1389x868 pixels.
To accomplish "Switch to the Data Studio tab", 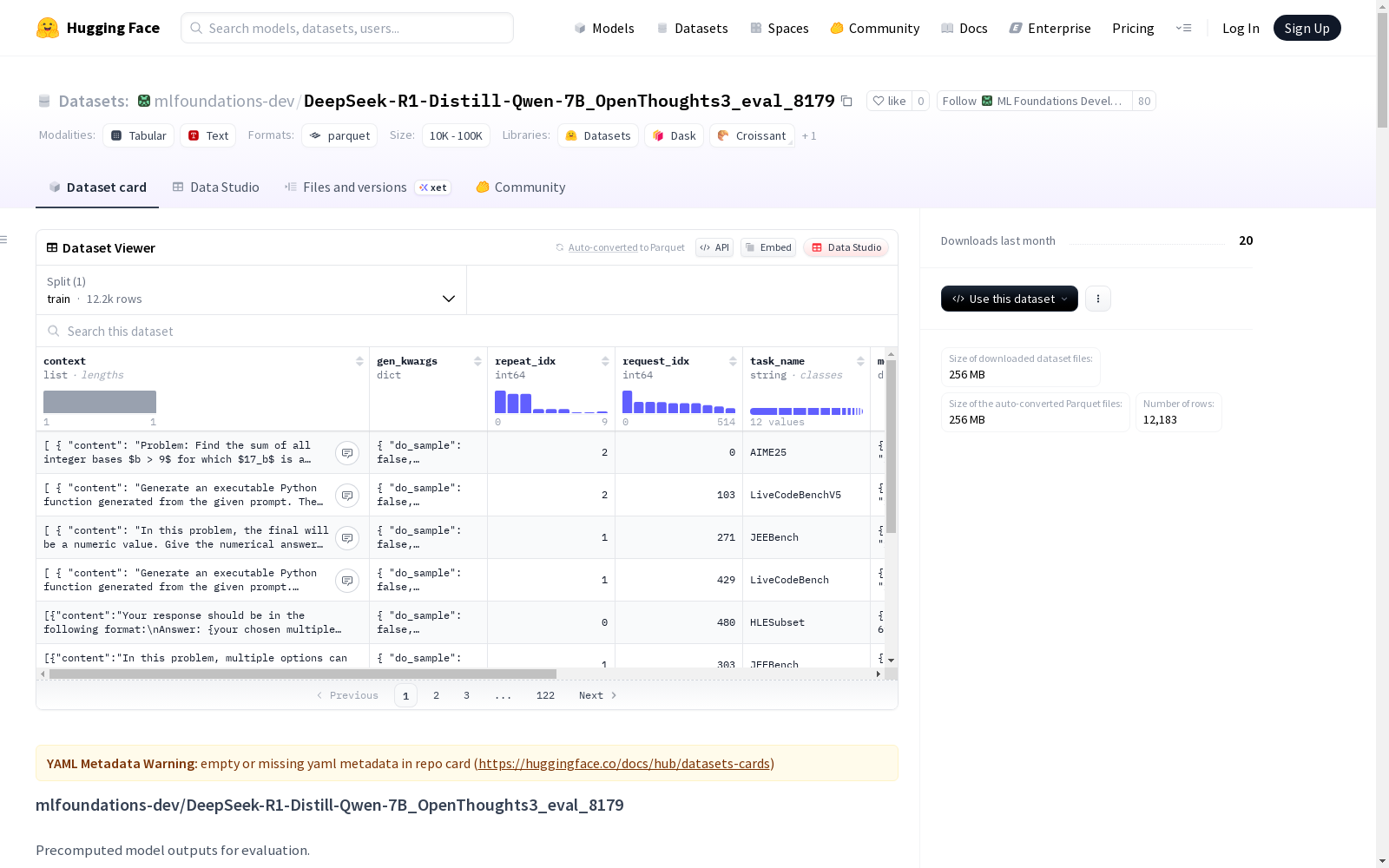I will coord(216,187).
